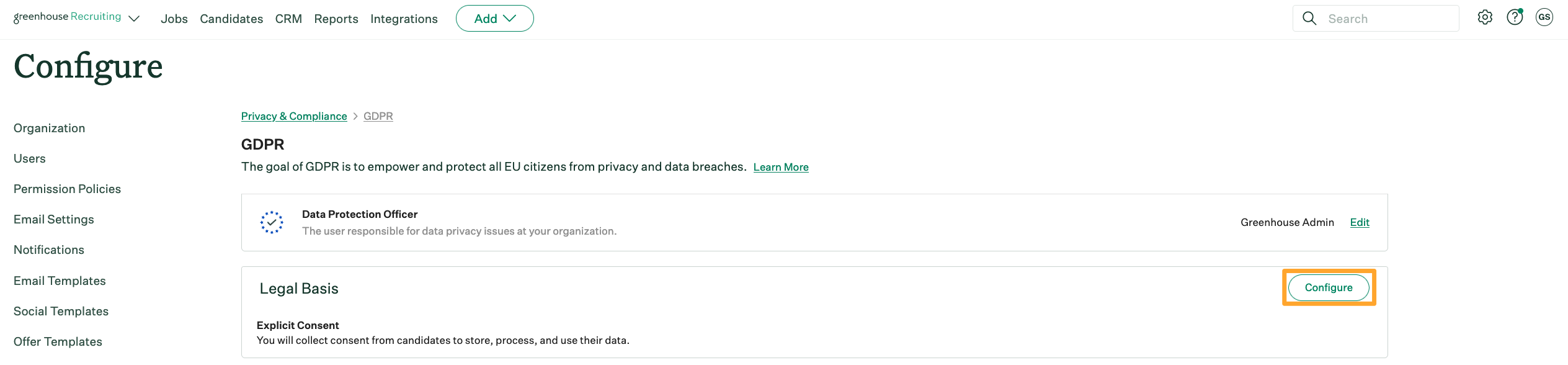Edit the Data Protection Officer

pyautogui.click(x=1360, y=222)
